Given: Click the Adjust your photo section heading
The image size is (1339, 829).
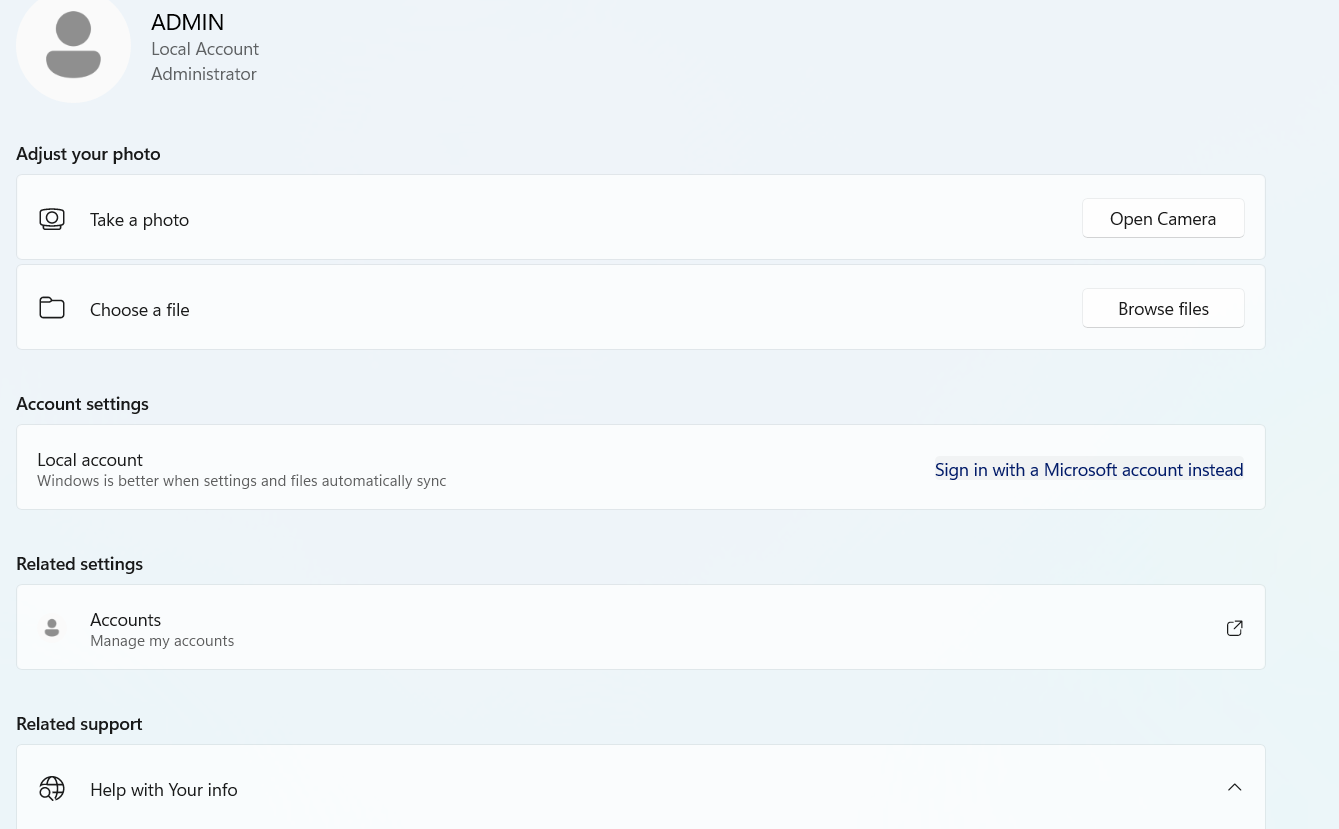Looking at the screenshot, I should pyautogui.click(x=88, y=154).
